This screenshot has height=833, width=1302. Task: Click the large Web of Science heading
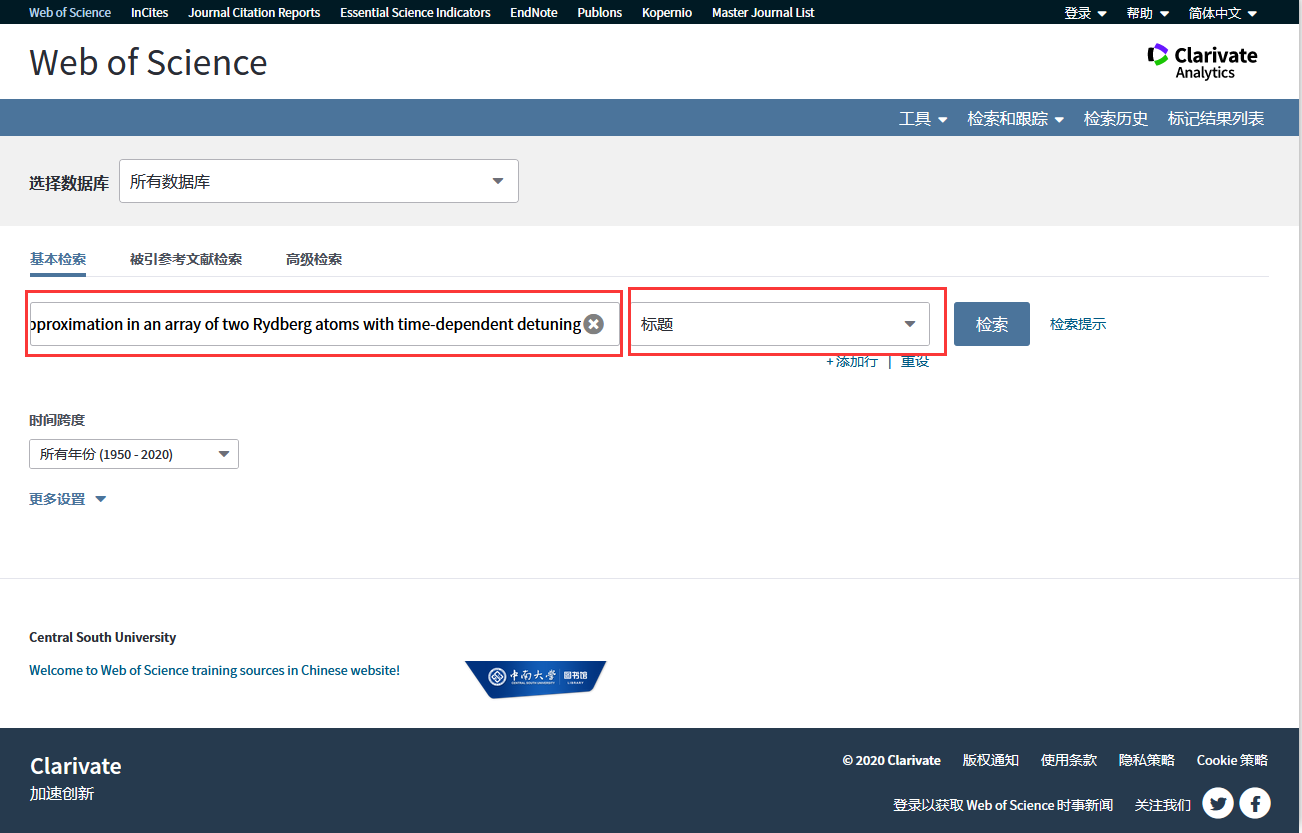coord(148,62)
